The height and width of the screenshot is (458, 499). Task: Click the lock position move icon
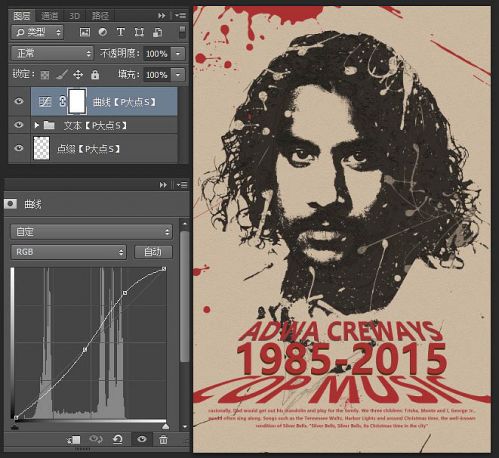pos(78,75)
